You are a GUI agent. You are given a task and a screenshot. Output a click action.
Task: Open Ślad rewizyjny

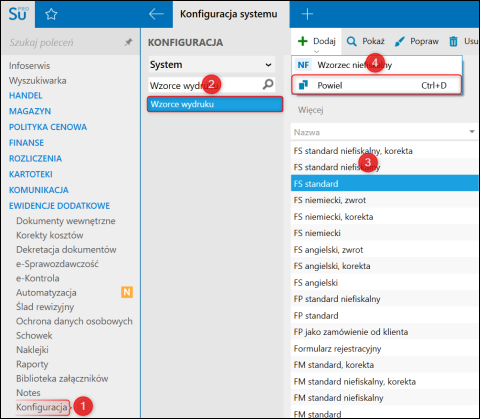point(45,307)
